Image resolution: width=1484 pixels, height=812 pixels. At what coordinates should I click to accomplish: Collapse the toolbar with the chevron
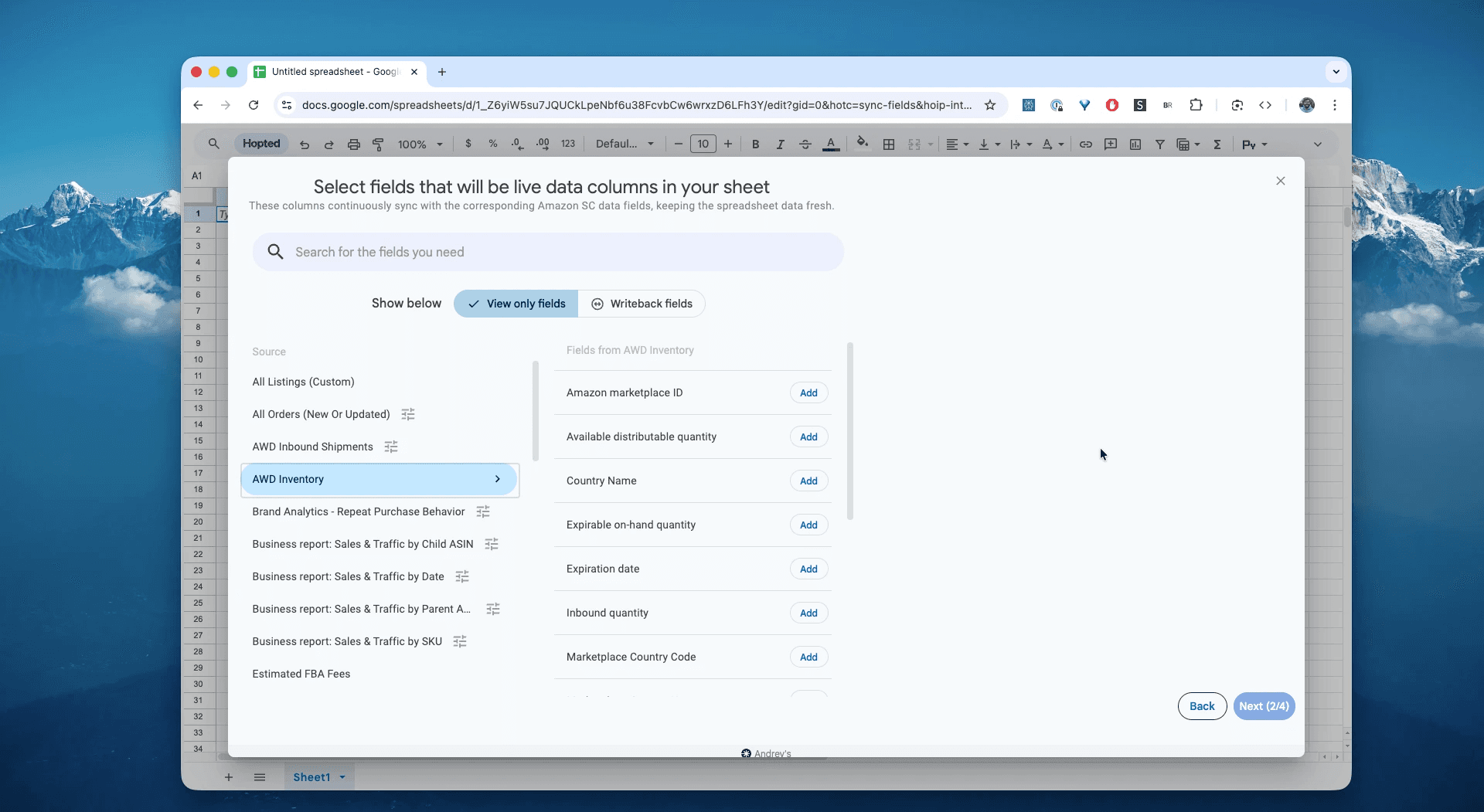point(1318,144)
